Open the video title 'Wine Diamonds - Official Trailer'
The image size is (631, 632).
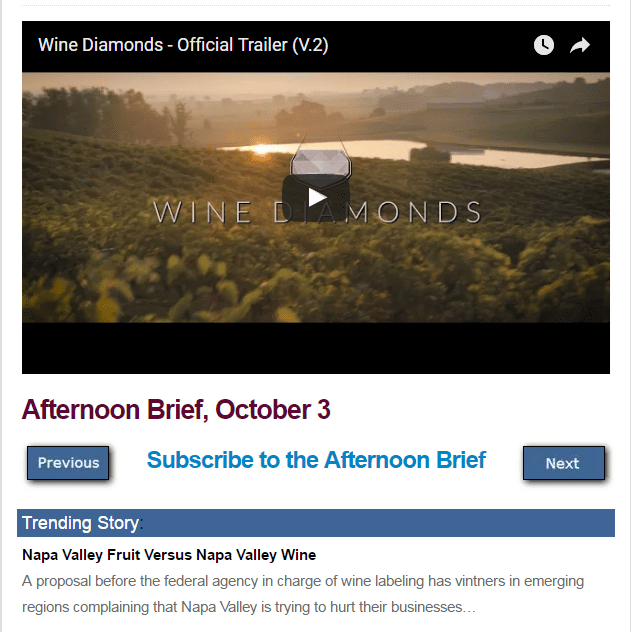click(x=183, y=45)
